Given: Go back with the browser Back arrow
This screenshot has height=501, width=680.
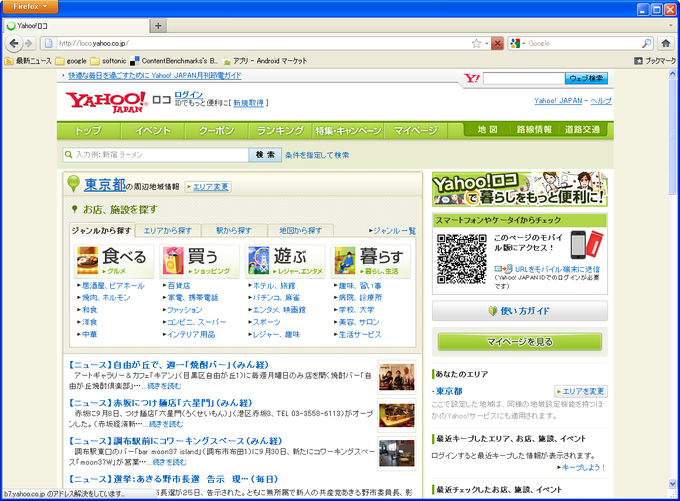Looking at the screenshot, I should click(14, 43).
